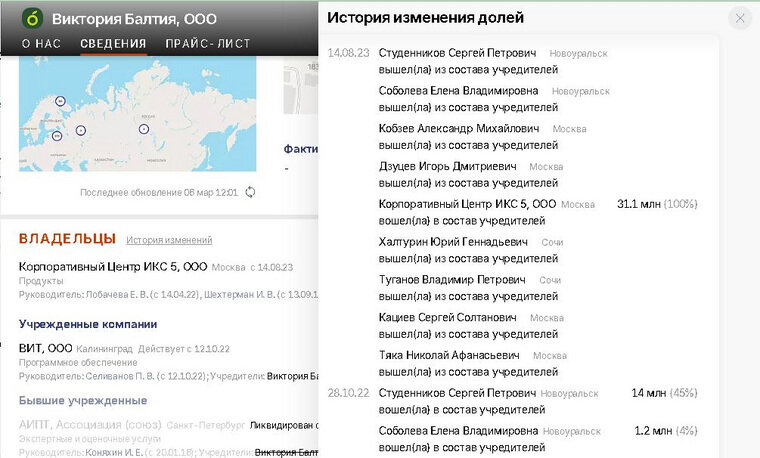Select Студенников Сергей Петрович dated 14.08.23
Viewport: 760px width, 458px height.
tap(458, 53)
